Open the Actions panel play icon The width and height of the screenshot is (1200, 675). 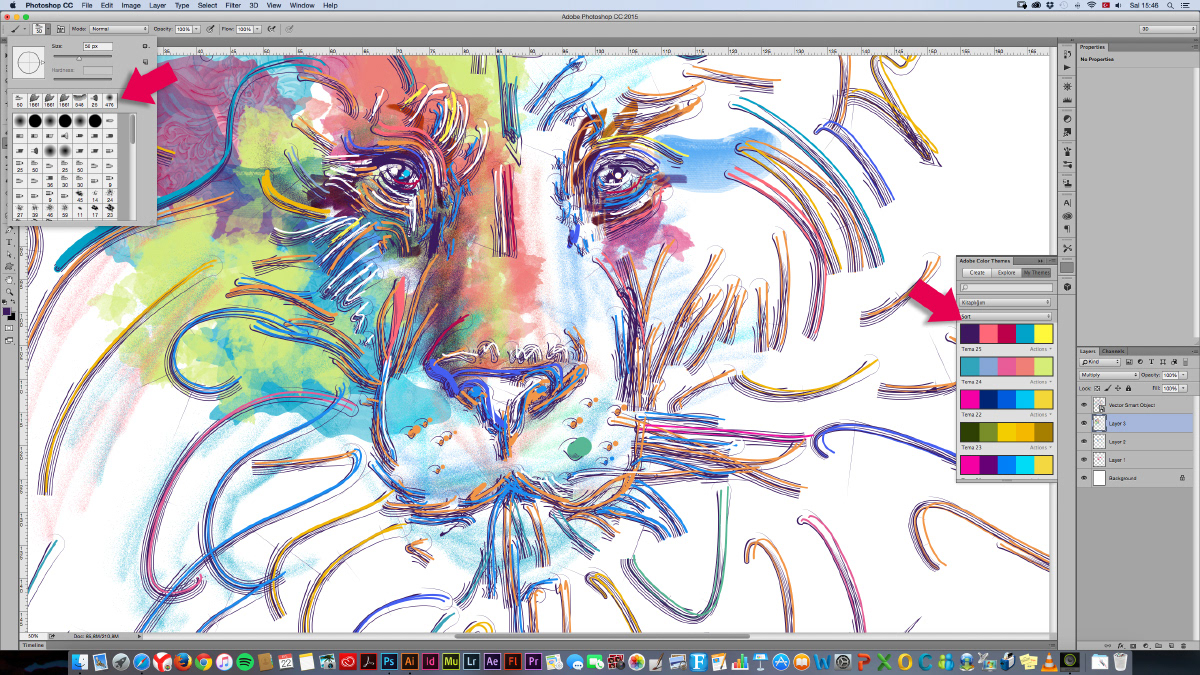(1066, 67)
